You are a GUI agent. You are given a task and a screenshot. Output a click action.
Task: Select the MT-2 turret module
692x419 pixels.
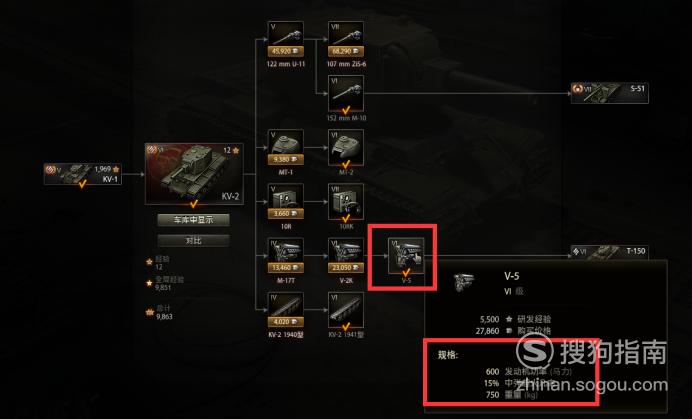[346, 147]
